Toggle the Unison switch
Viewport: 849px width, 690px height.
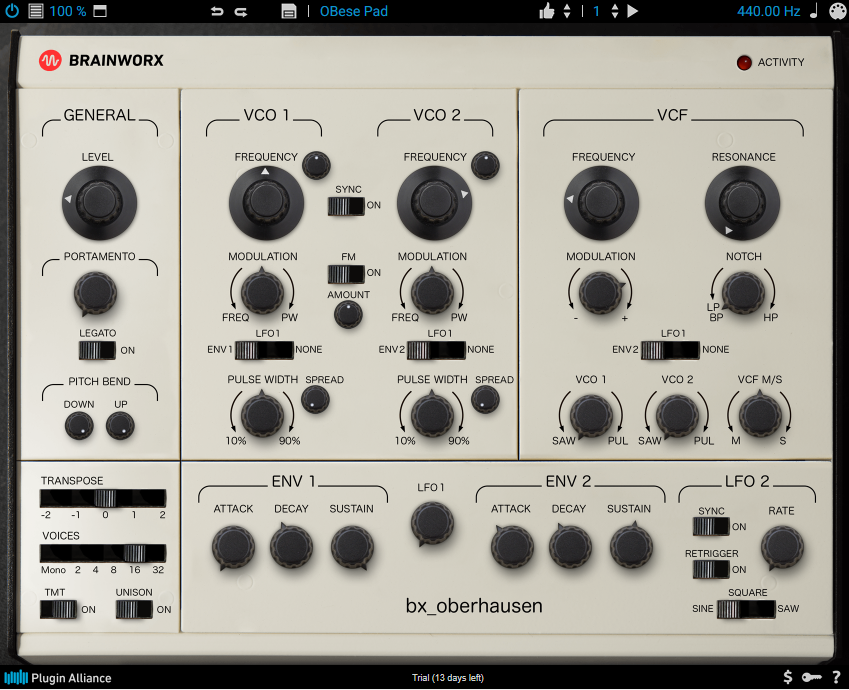134,609
